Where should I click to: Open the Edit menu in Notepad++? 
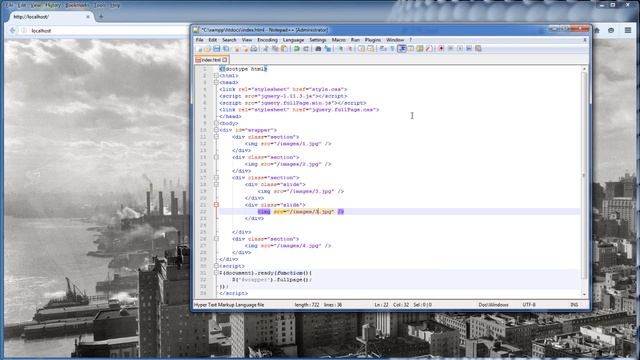coord(213,40)
